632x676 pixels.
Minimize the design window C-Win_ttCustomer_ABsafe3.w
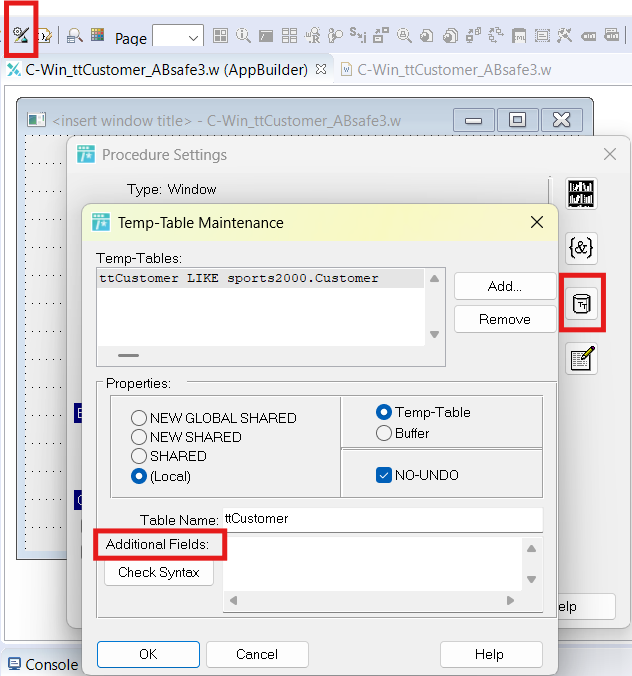[473, 120]
